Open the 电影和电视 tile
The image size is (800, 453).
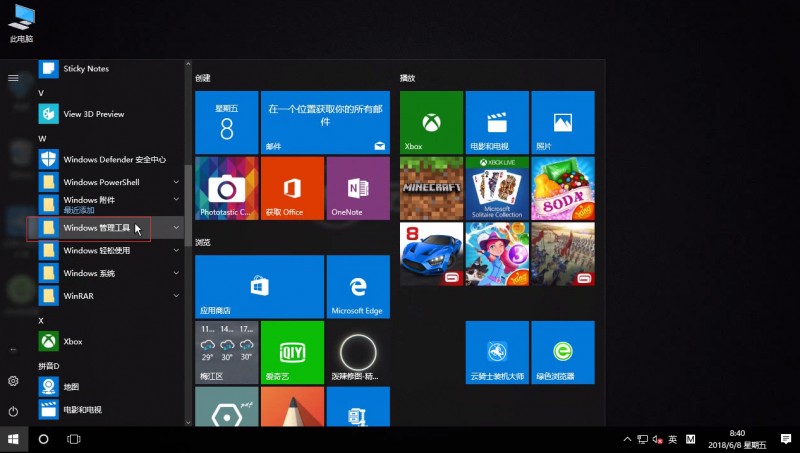tap(497, 122)
